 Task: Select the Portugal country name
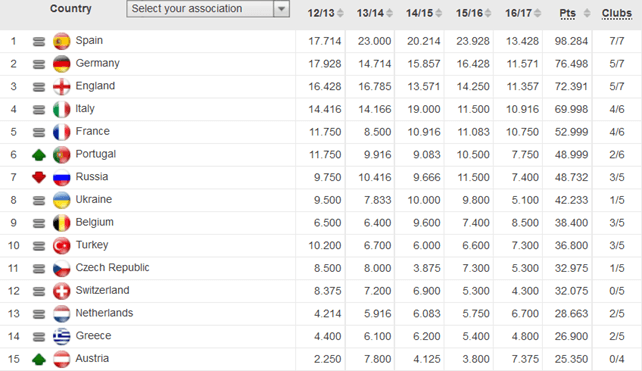95,154
